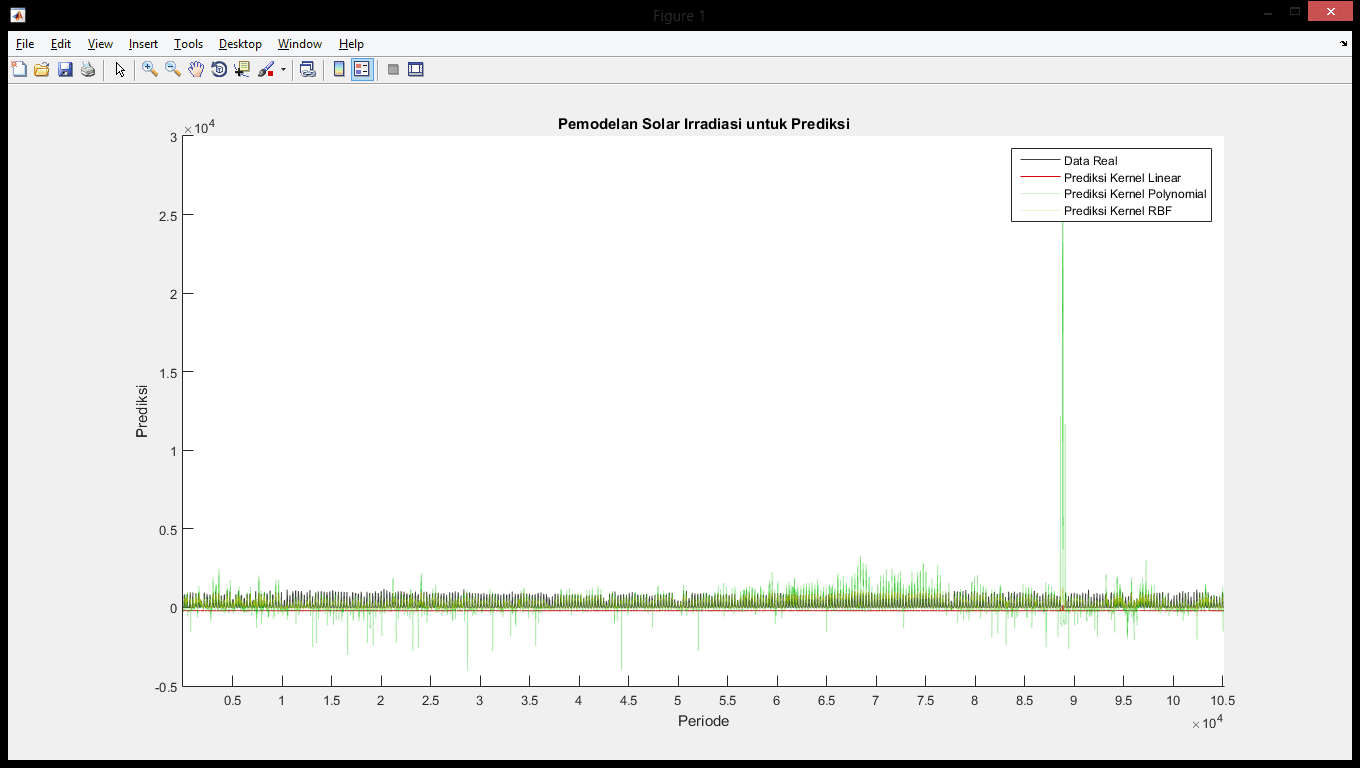Toggle the Insert Legend button
Viewport: 1360px width, 768px height.
click(x=362, y=69)
